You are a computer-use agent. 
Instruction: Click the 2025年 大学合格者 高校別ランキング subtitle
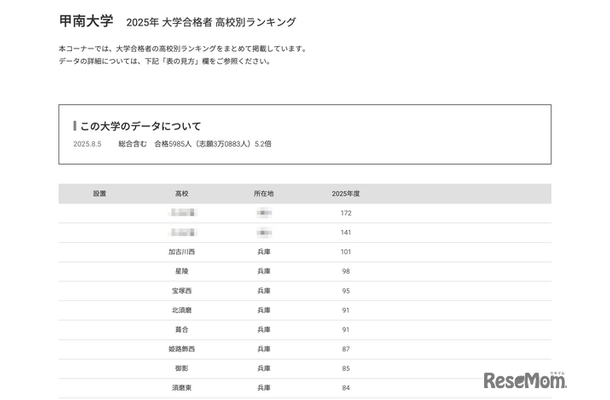211,22
